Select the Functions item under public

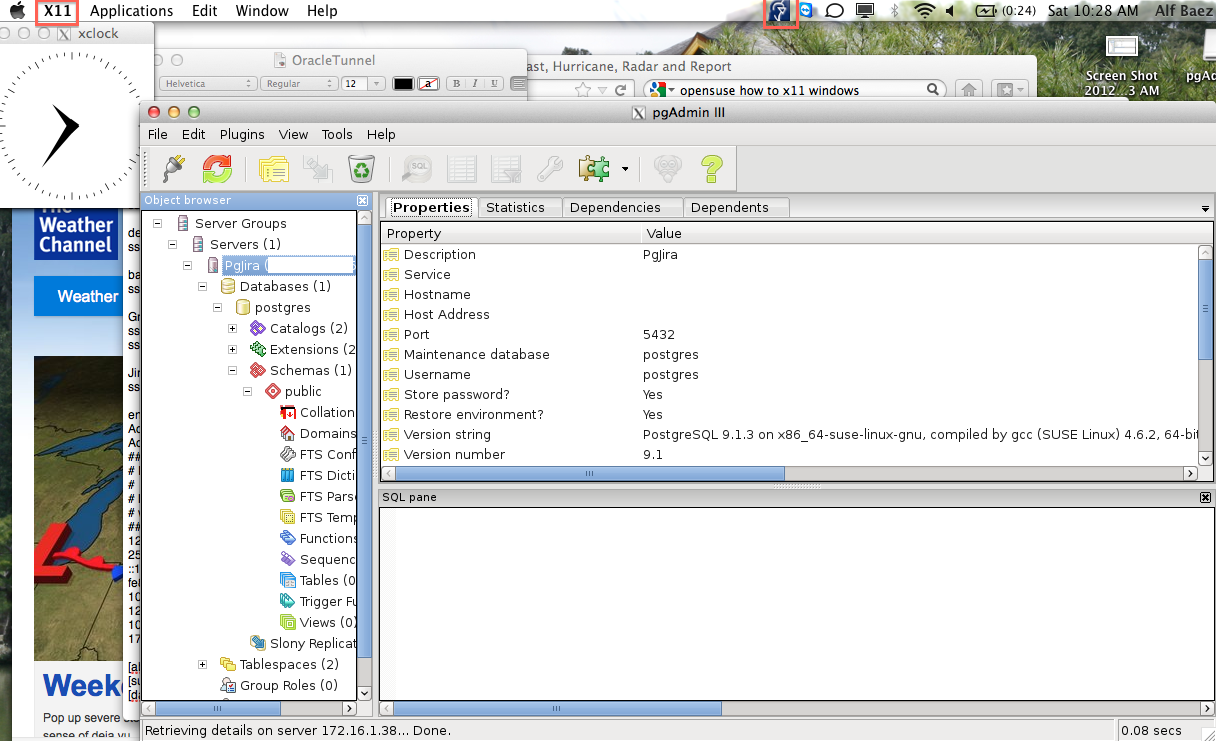click(327, 538)
